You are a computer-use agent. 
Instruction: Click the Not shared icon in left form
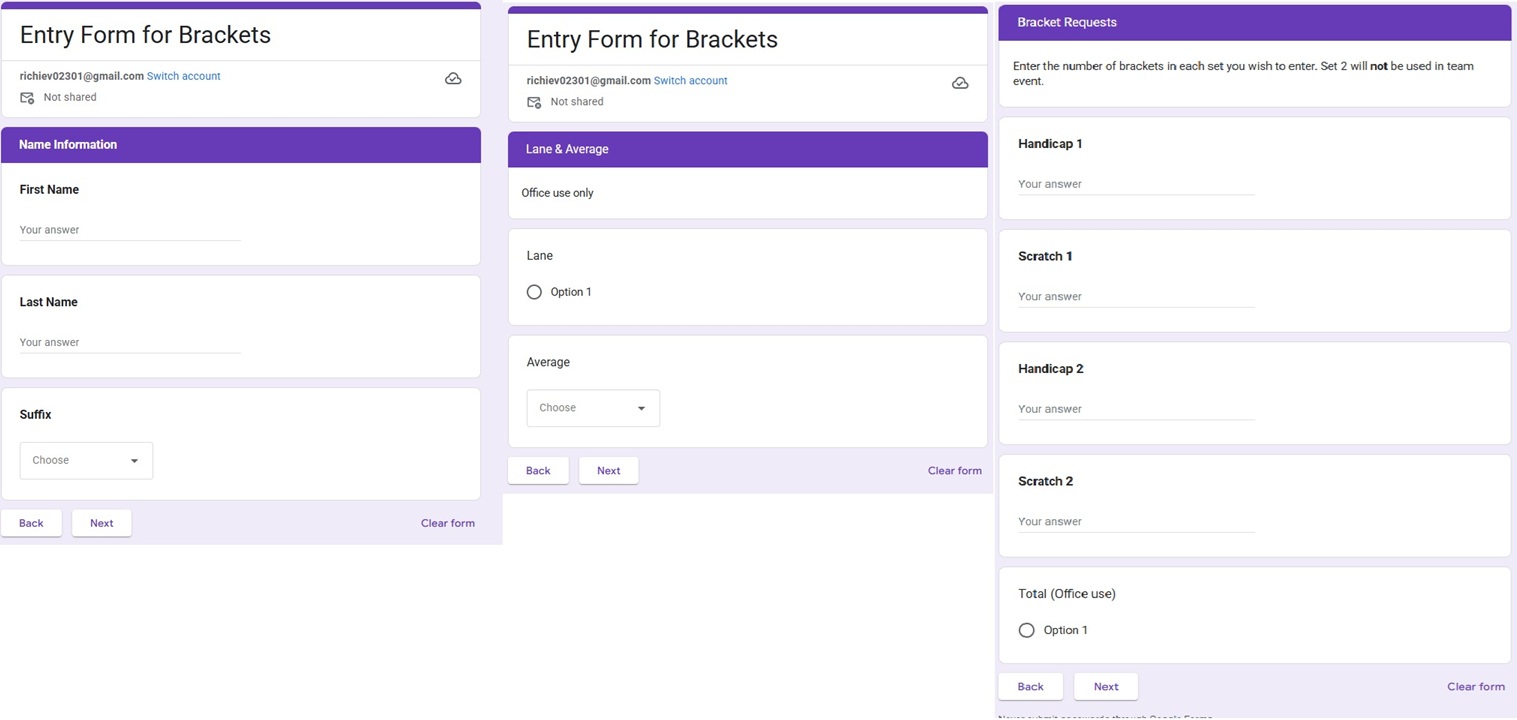point(27,97)
